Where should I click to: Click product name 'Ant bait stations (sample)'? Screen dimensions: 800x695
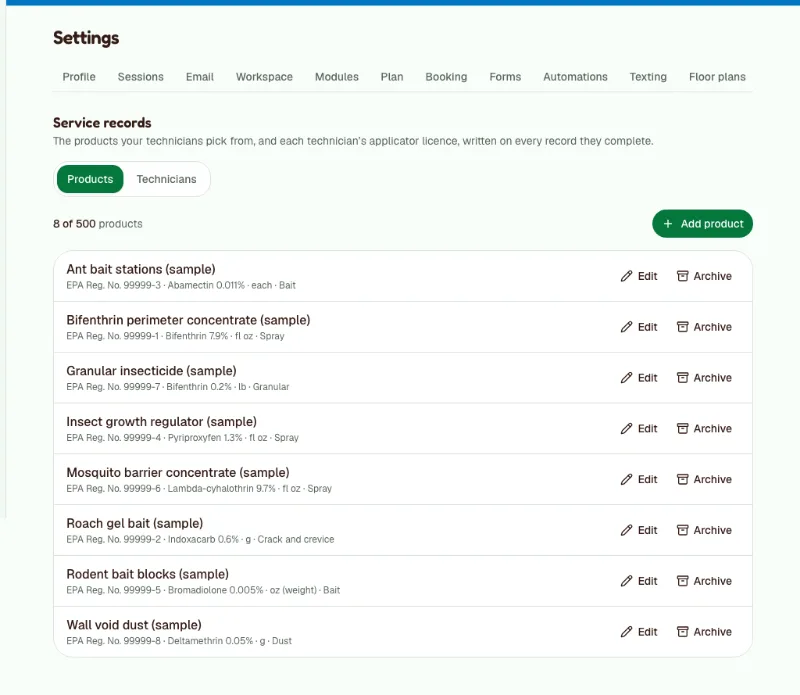pos(141,269)
